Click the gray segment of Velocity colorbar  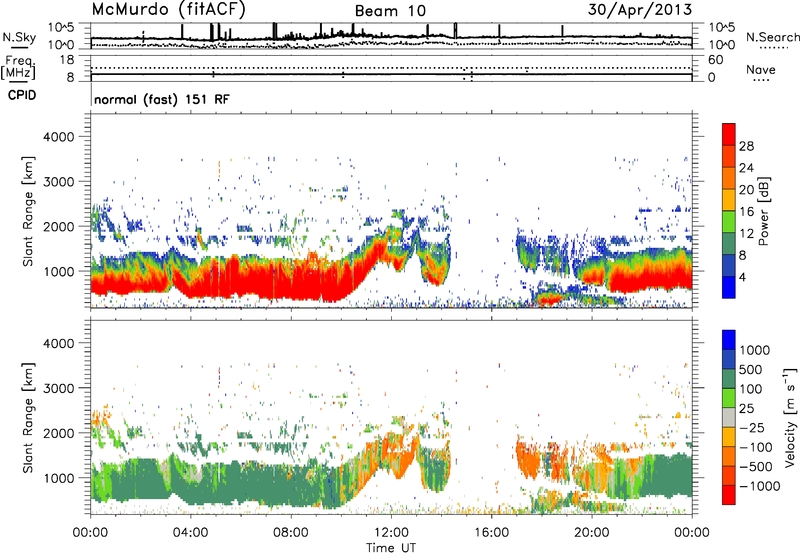729,417
